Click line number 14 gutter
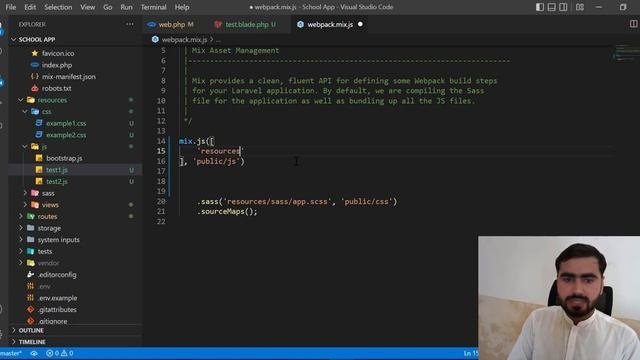640x360 pixels. click(161, 141)
